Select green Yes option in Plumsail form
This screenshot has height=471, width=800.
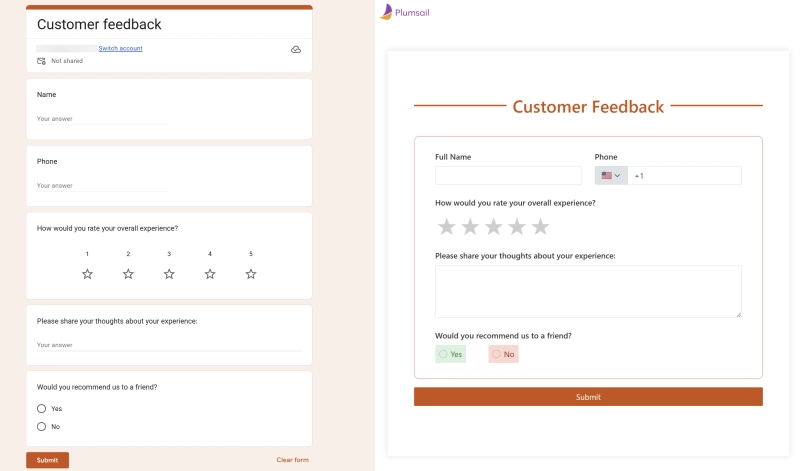click(x=451, y=354)
